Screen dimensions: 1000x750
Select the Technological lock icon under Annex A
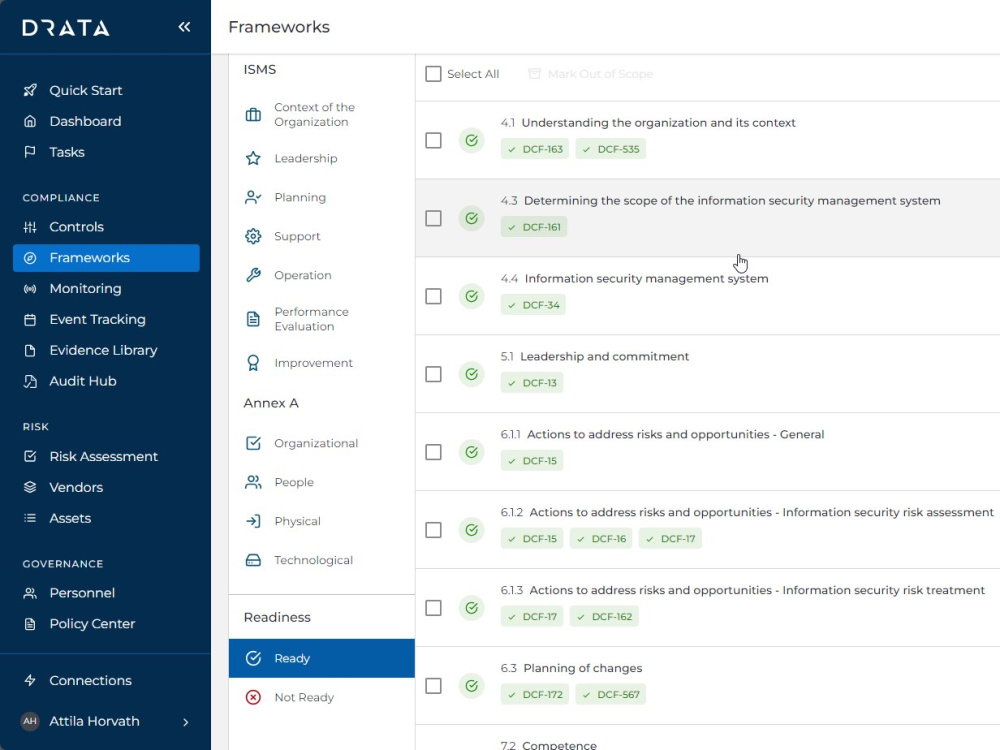[x=253, y=560]
